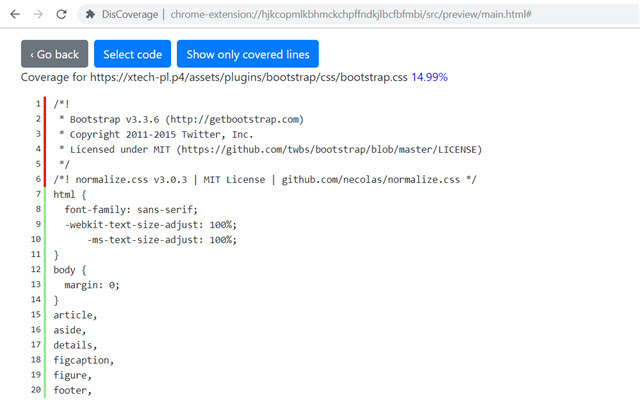640x400 pixels.
Task: Click line number 11
Action: [x=36, y=255]
